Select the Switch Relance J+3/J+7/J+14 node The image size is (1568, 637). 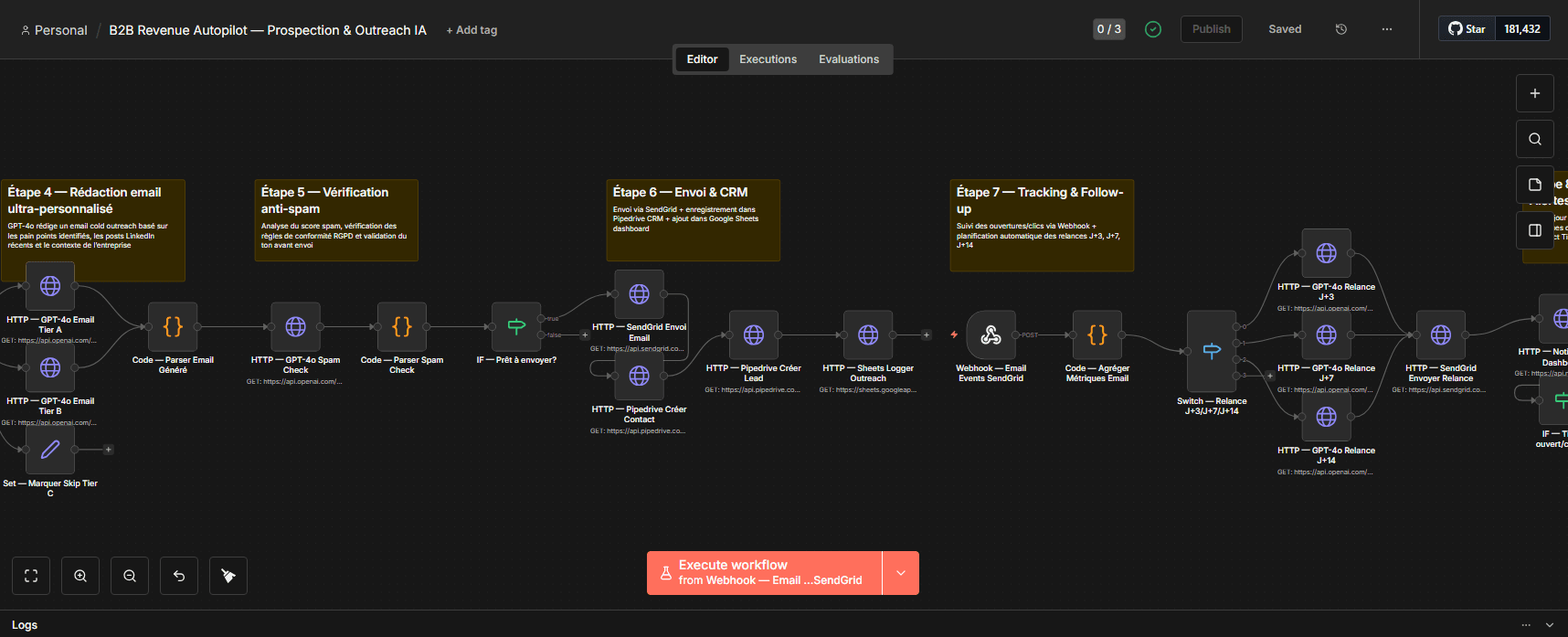1212,351
